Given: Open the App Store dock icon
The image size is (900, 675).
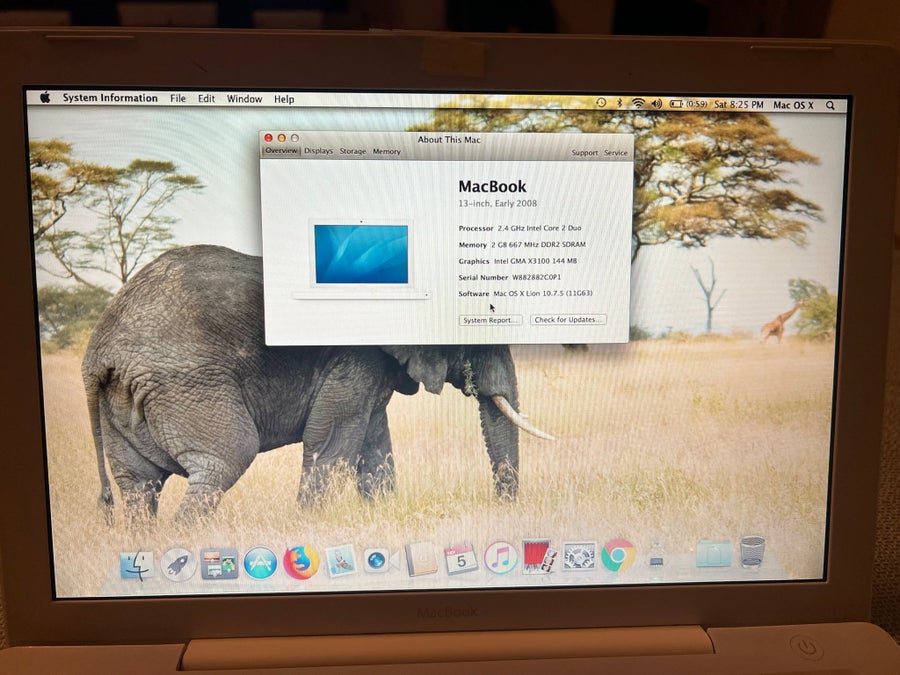Looking at the screenshot, I should click(260, 563).
